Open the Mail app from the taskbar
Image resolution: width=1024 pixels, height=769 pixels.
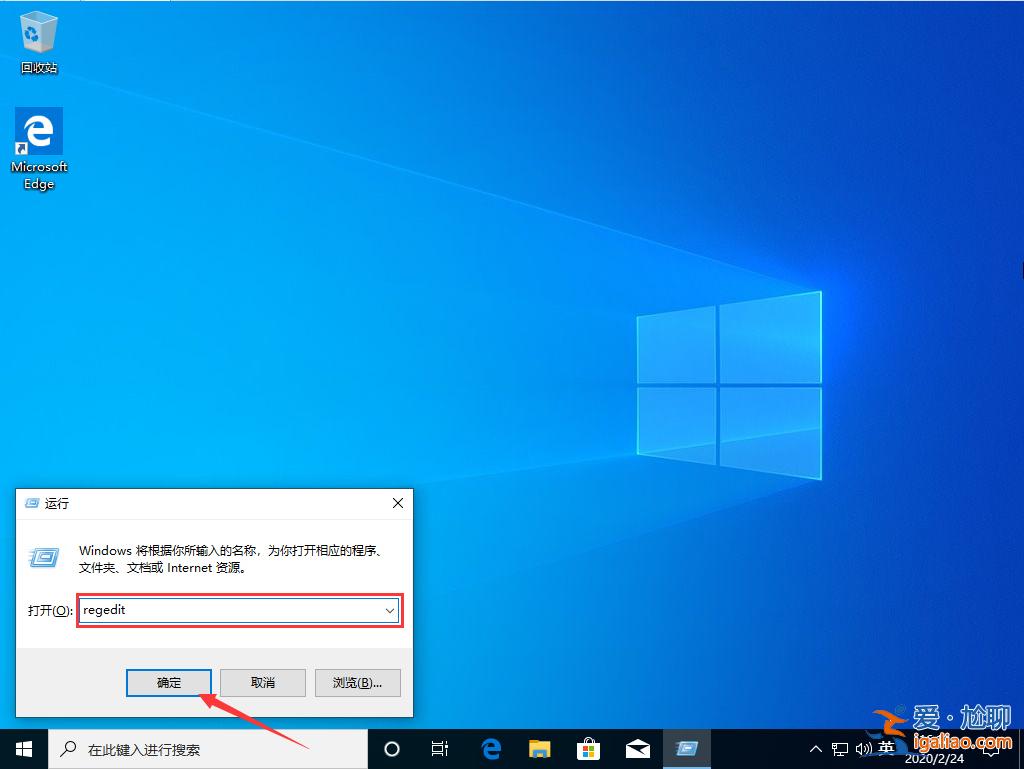[x=638, y=748]
